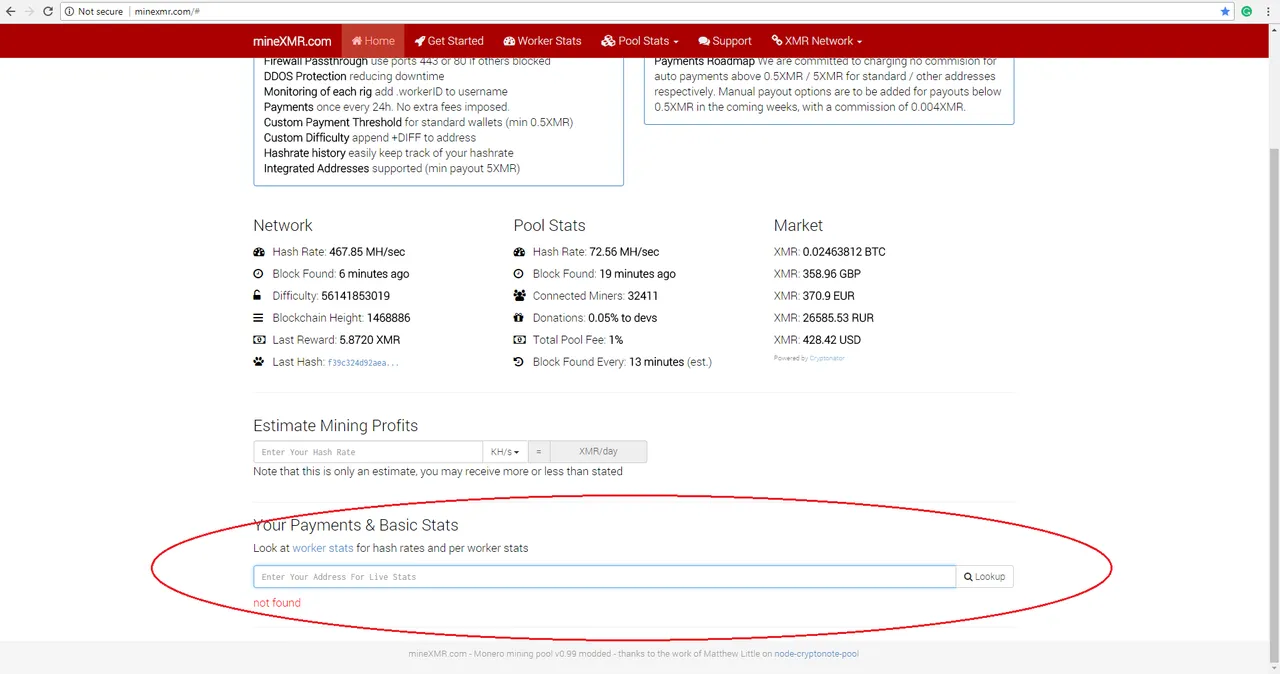Select the XMR price 428.42 USD
This screenshot has width=1280, height=674.
(x=832, y=340)
